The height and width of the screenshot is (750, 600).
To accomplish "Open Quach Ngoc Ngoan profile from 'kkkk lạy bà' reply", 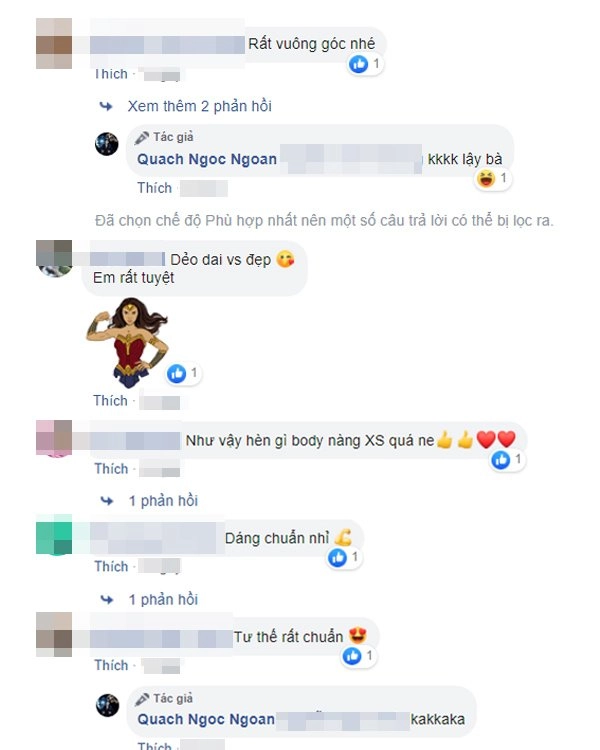I will pos(207,159).
